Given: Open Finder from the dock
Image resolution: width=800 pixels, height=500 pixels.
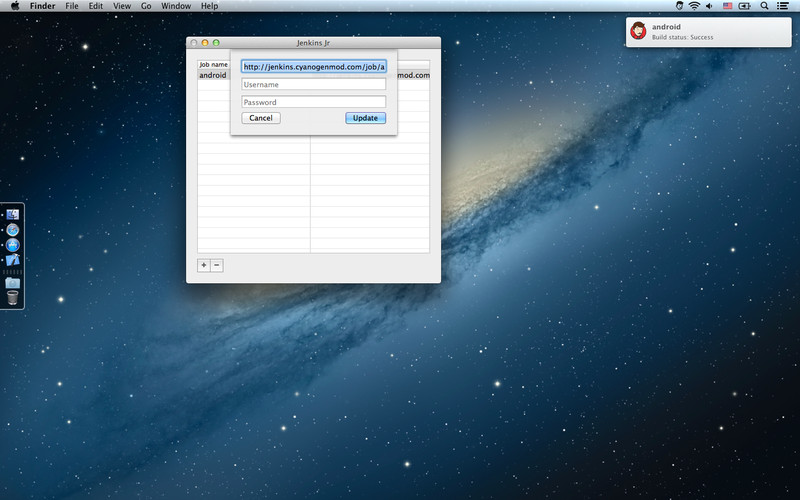Looking at the screenshot, I should 13,214.
